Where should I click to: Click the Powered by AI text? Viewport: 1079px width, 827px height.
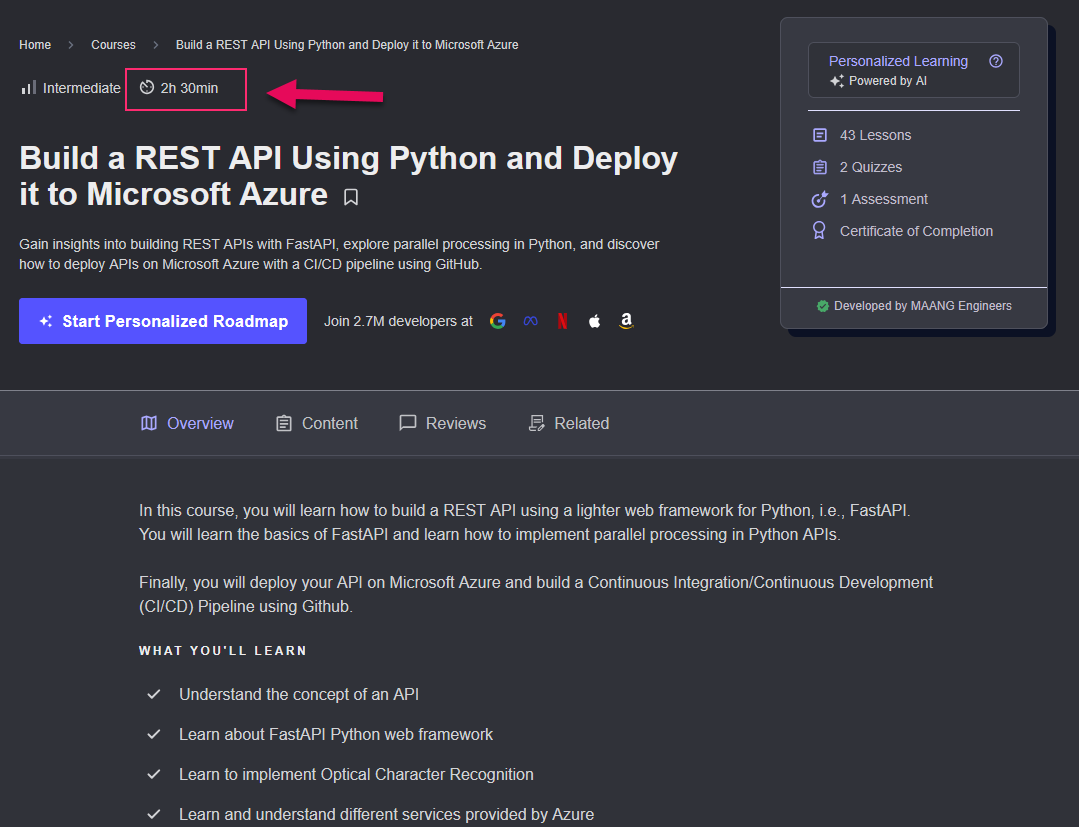point(888,81)
